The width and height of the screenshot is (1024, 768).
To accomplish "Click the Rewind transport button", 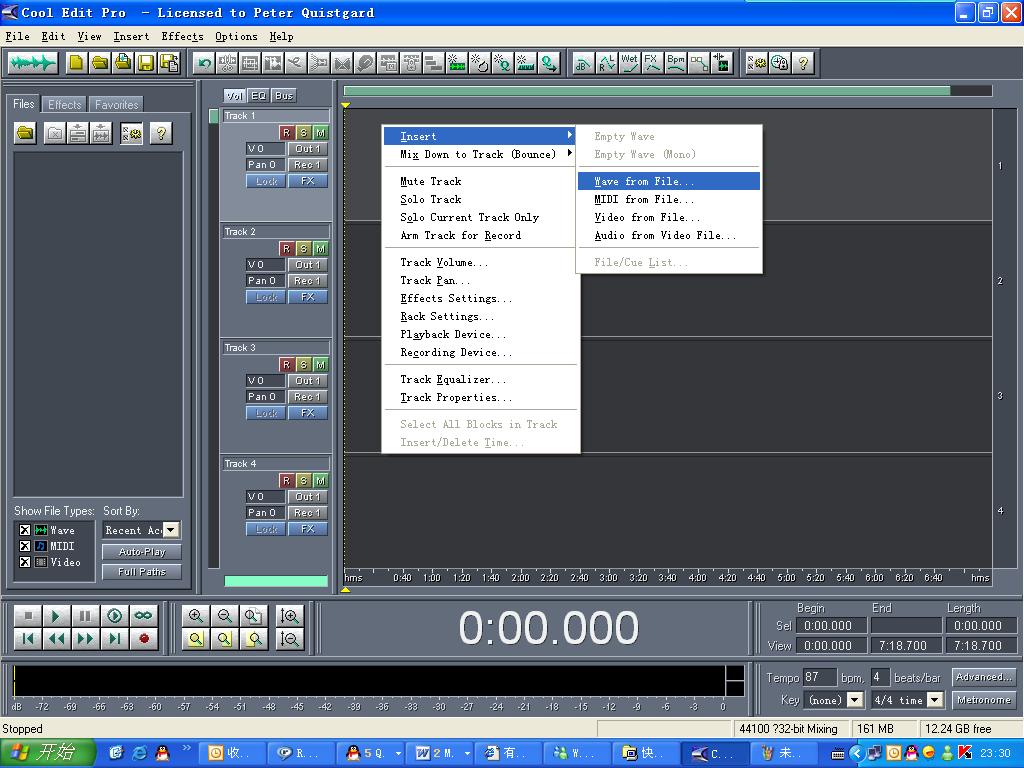I will (x=56, y=639).
